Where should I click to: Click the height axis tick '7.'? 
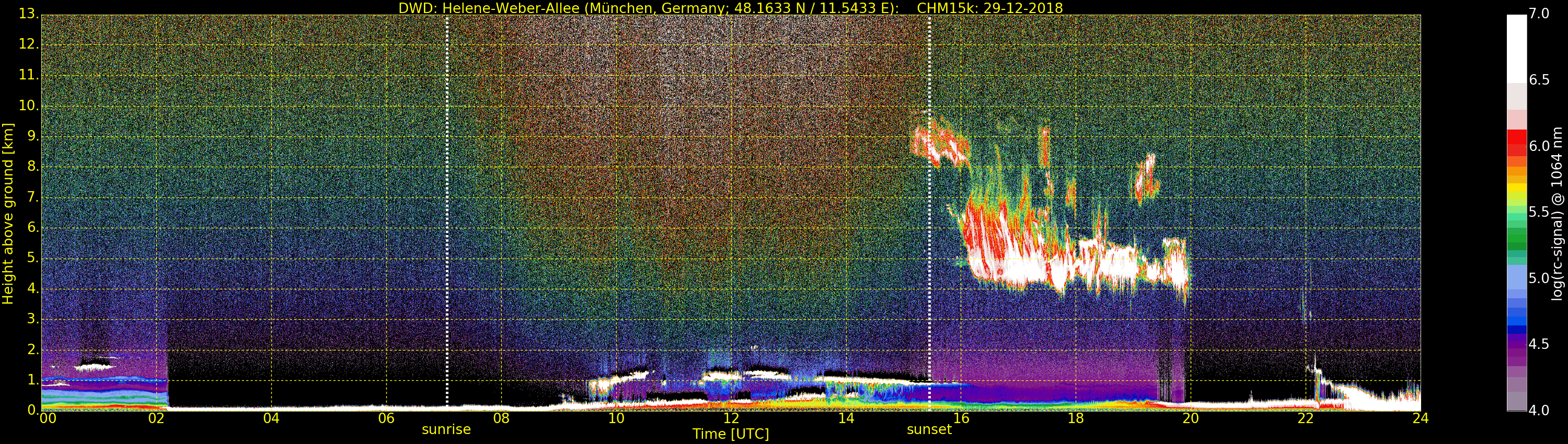point(33,197)
